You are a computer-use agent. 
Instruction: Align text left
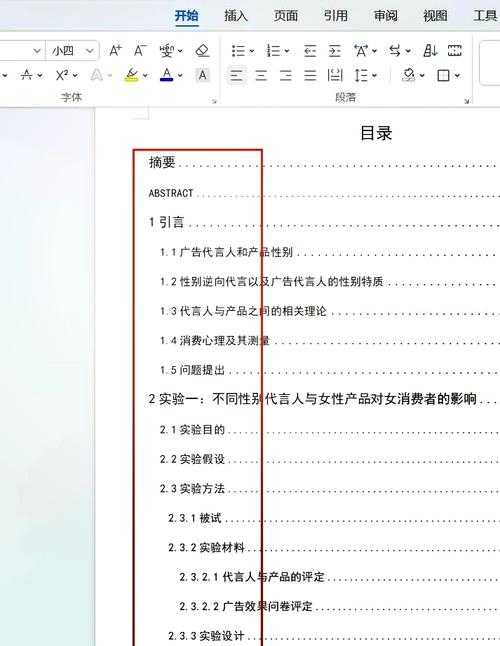[236, 75]
